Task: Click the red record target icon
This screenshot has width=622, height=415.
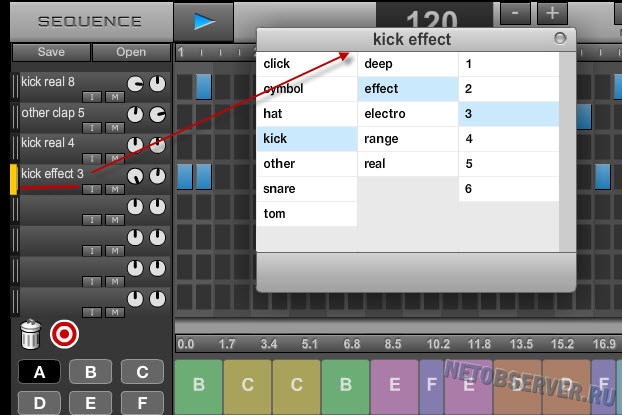Action: (x=65, y=334)
